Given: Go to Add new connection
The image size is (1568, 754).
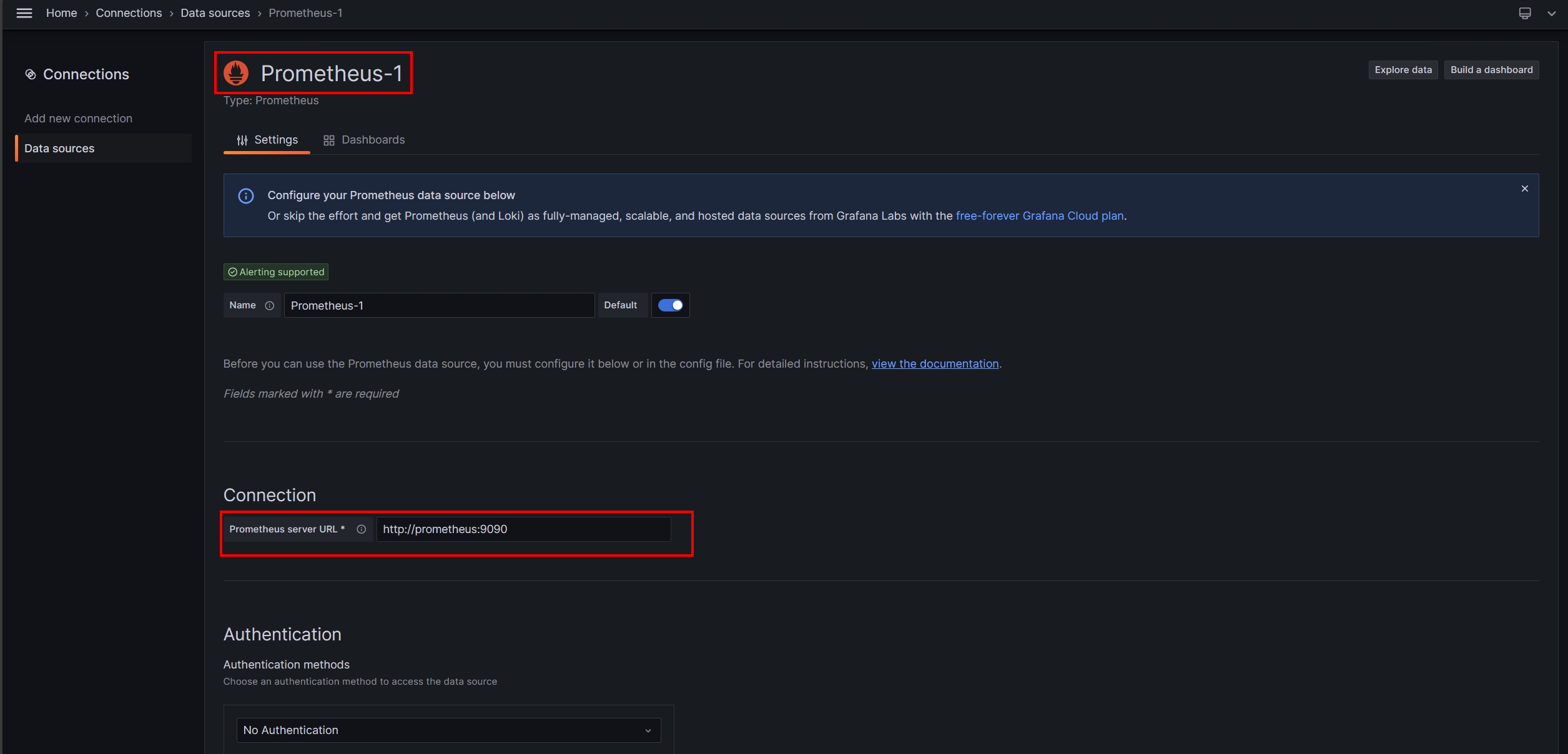Looking at the screenshot, I should [x=78, y=119].
